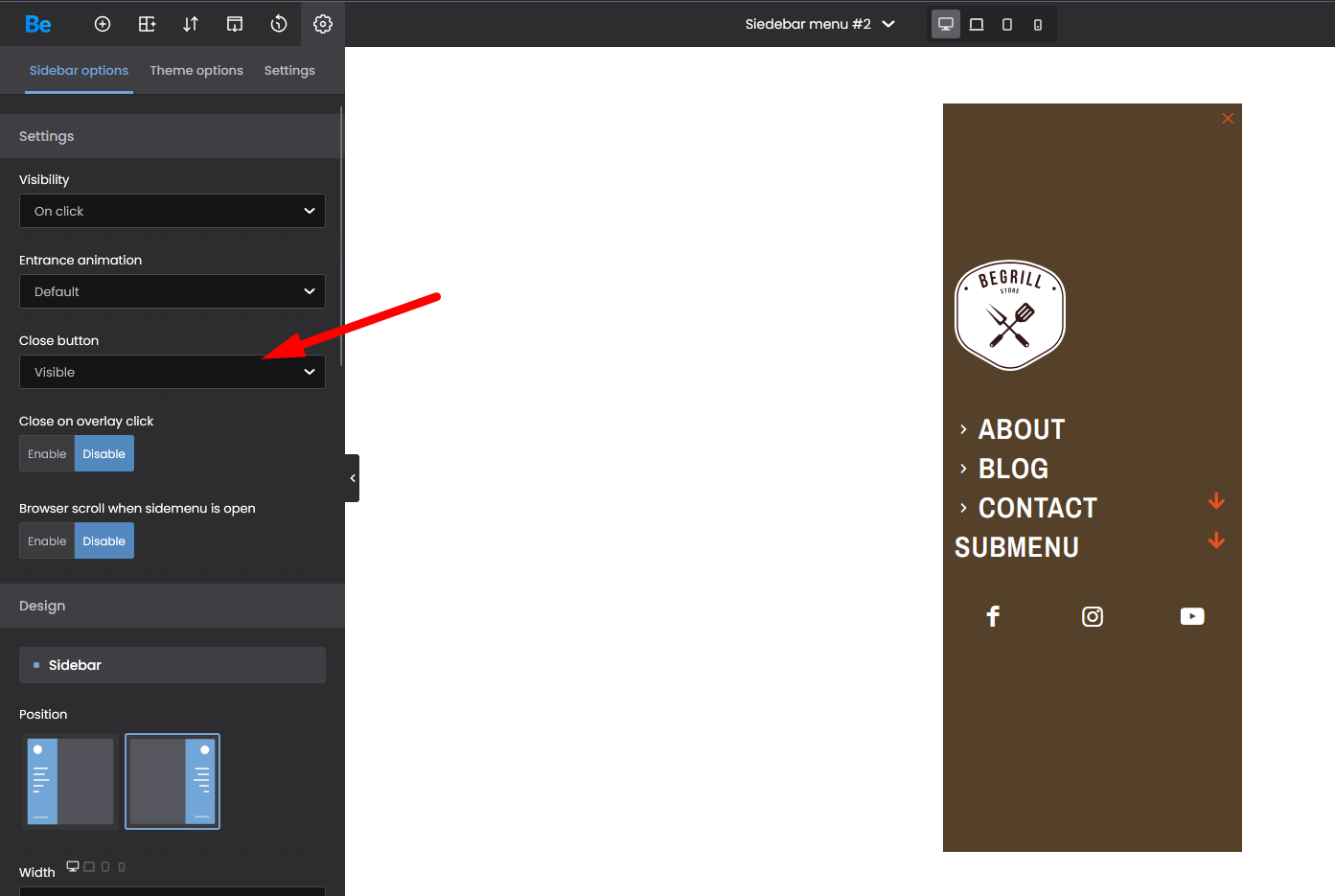This screenshot has height=896, width=1335.
Task: Select laptop icon next to Width
Action: [x=89, y=866]
